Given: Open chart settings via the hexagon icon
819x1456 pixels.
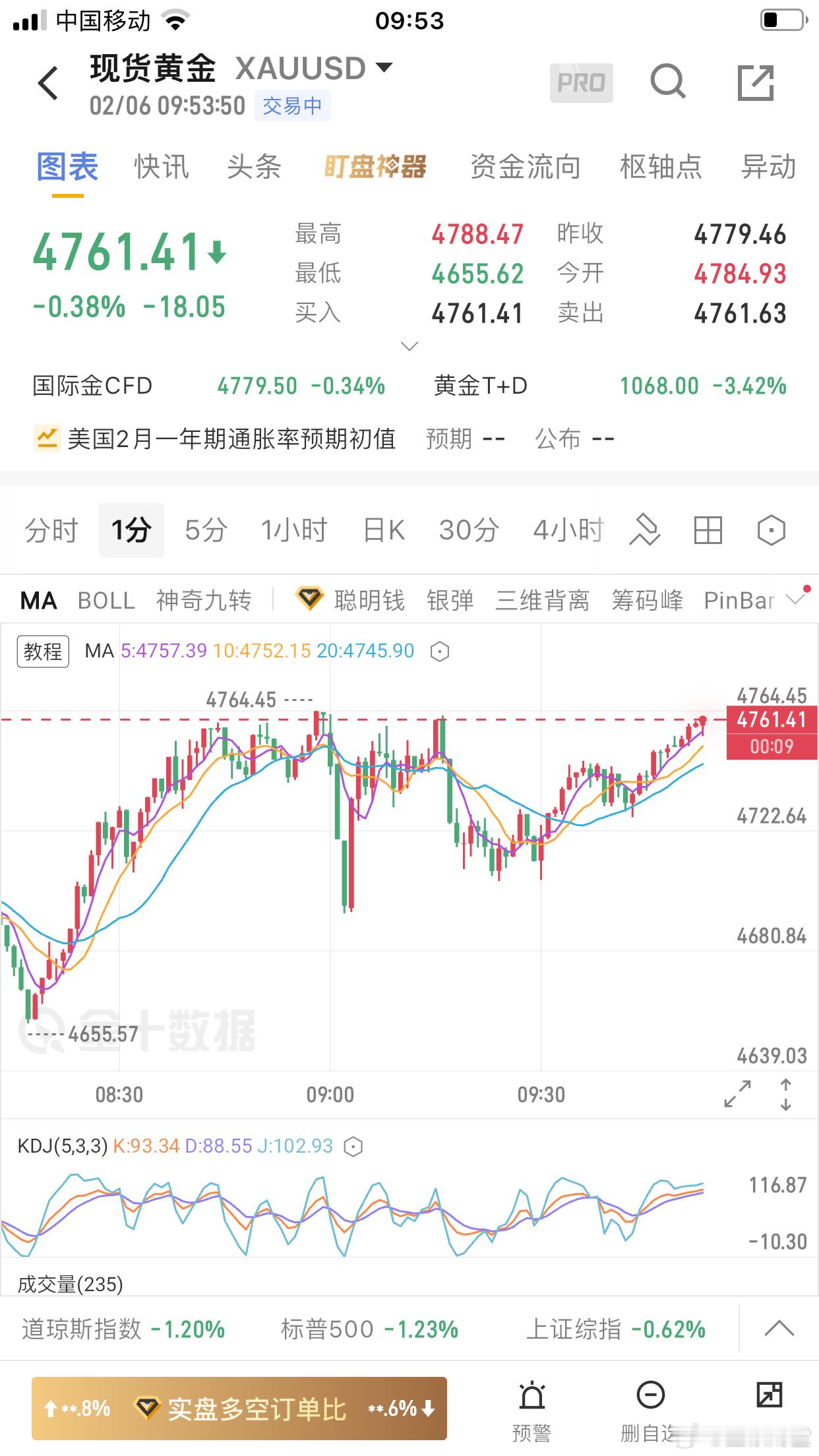Looking at the screenshot, I should point(772,529).
